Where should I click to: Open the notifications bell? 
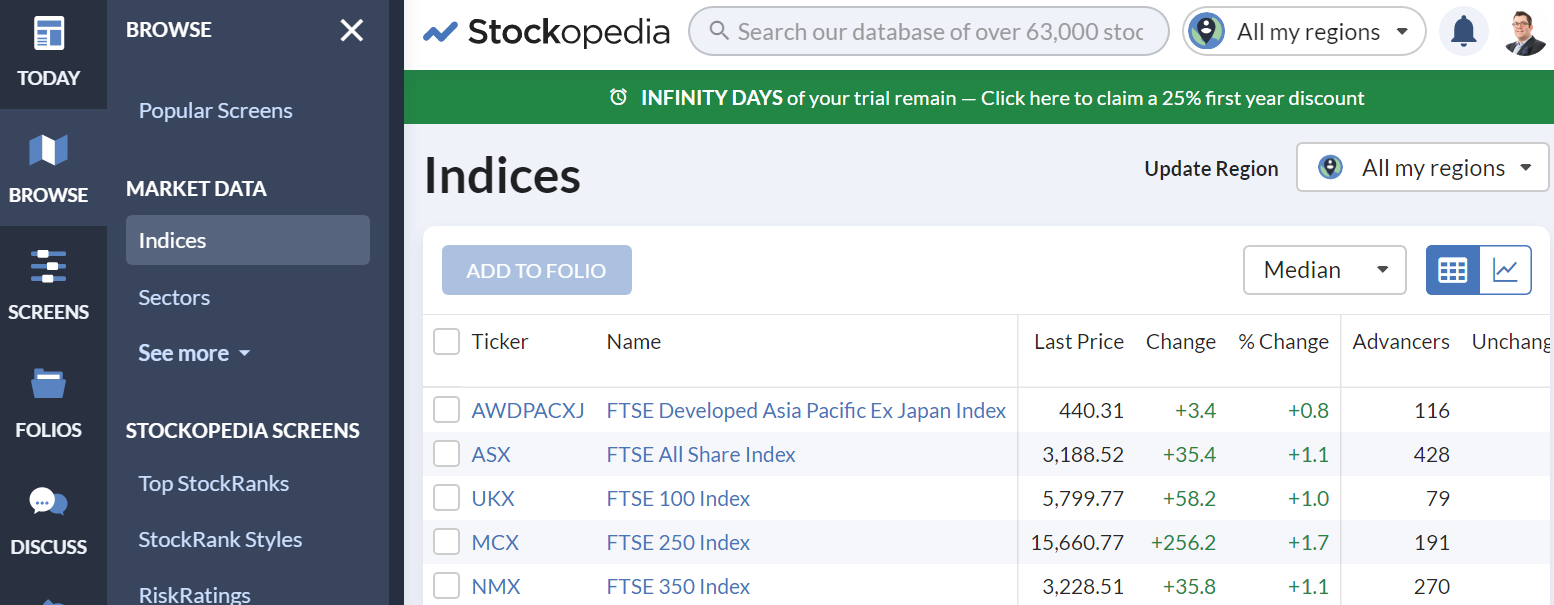[1463, 32]
